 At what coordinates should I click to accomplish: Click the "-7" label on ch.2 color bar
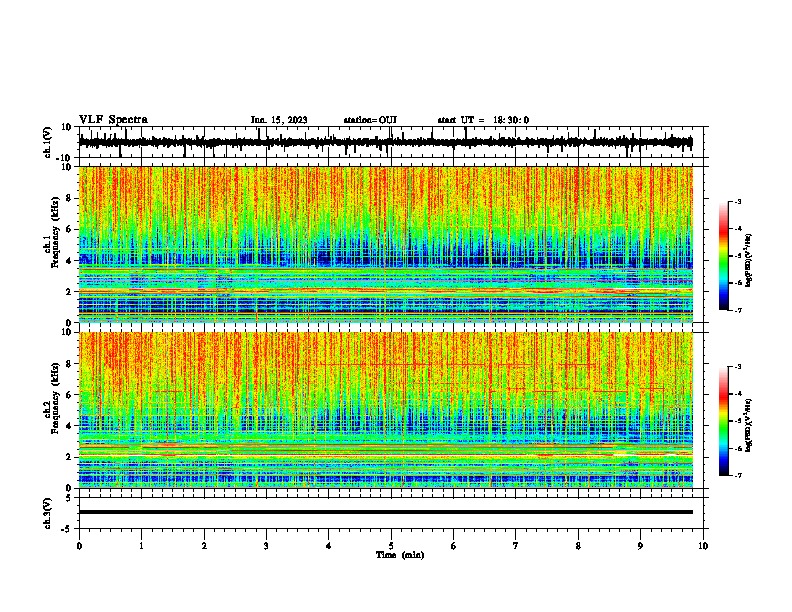738,475
